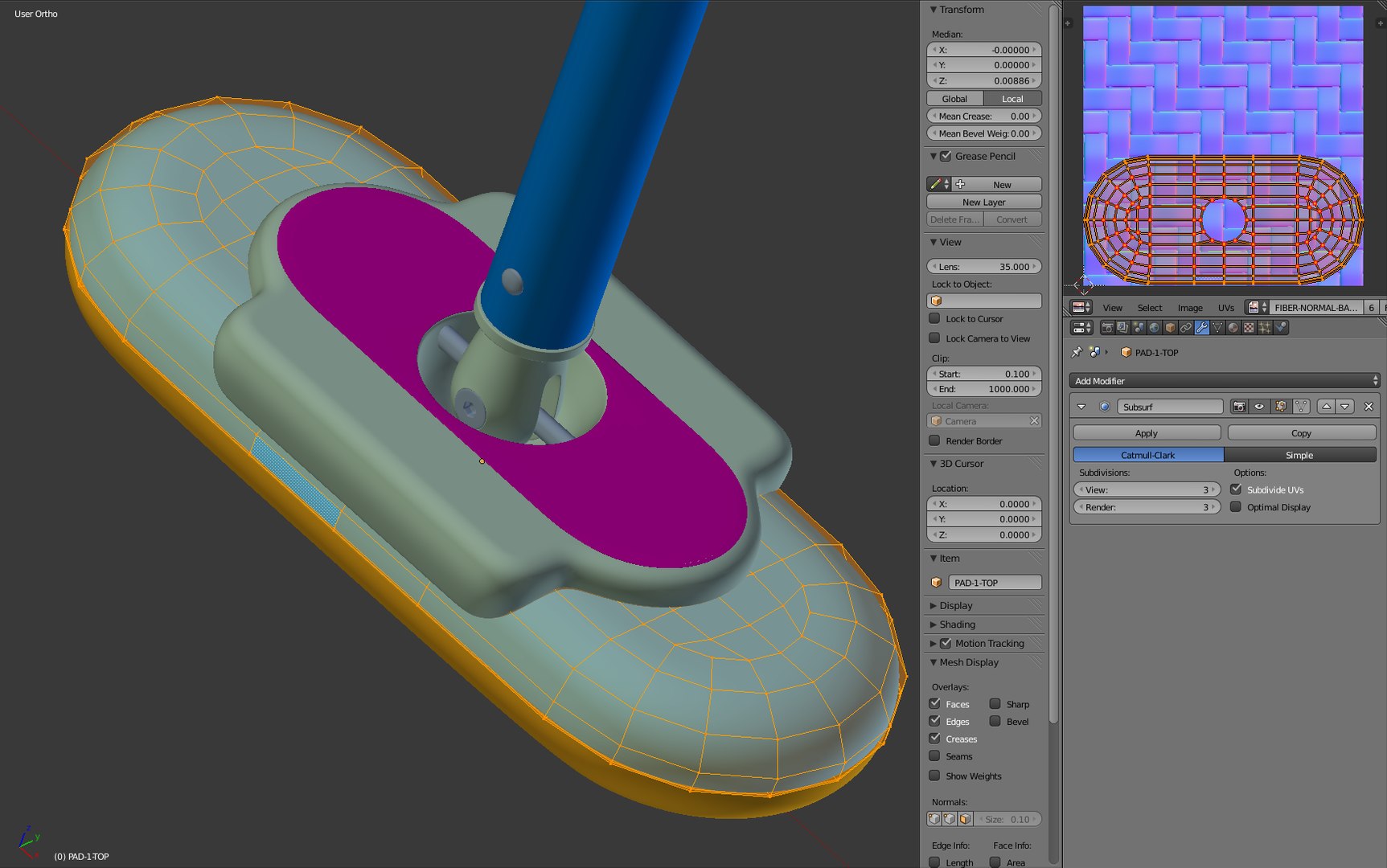1387x868 pixels.
Task: Toggle the pin icon in the properties context
Action: click(1077, 352)
